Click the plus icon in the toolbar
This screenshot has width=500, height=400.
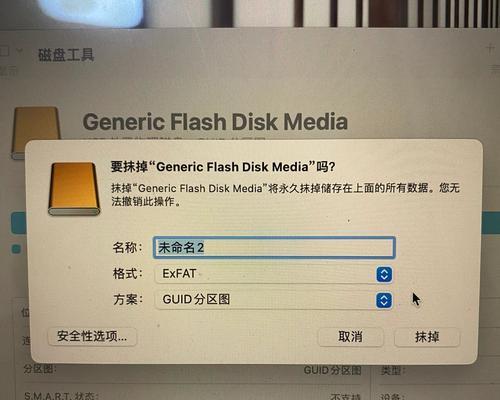pos(490,49)
